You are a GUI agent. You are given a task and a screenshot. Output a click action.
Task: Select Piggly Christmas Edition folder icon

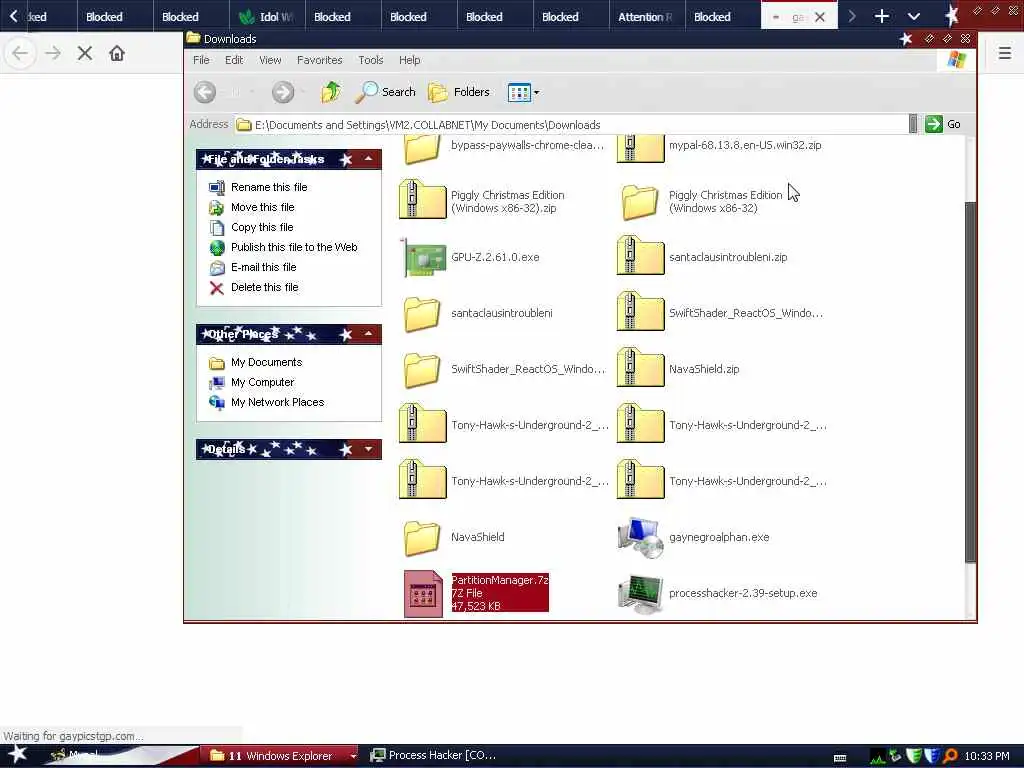click(x=640, y=201)
